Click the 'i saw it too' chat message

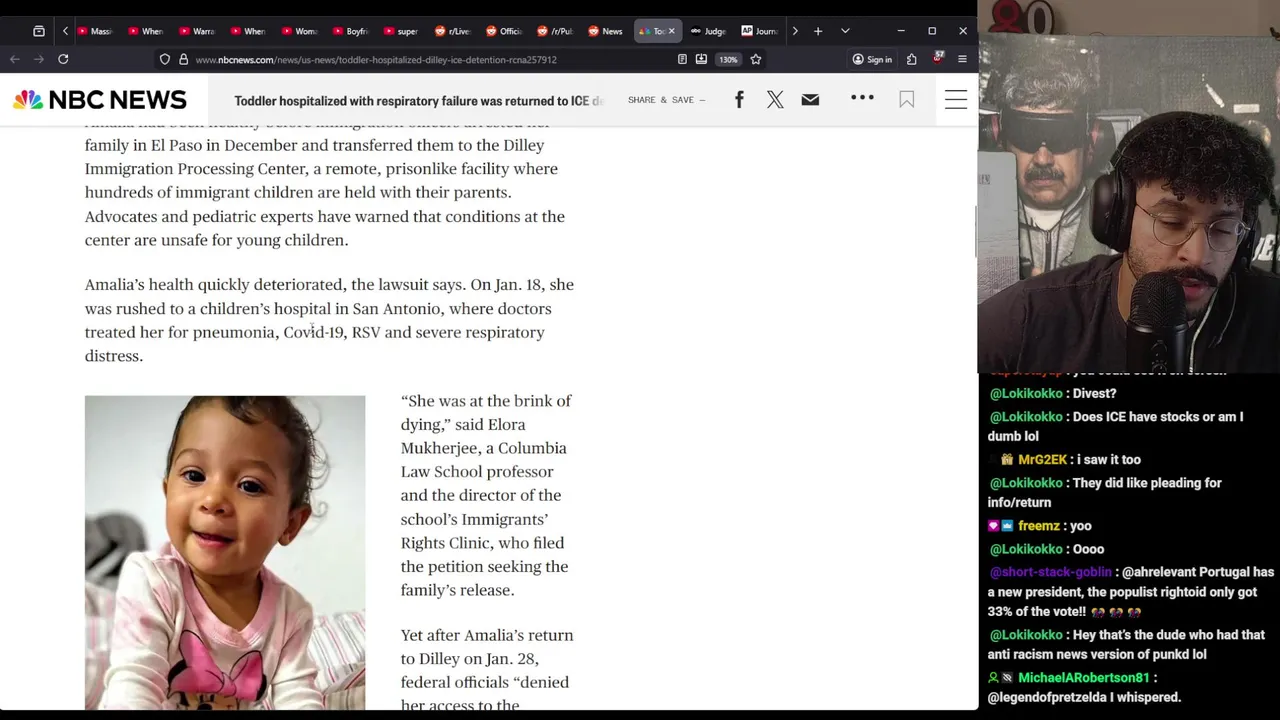pos(1109,459)
